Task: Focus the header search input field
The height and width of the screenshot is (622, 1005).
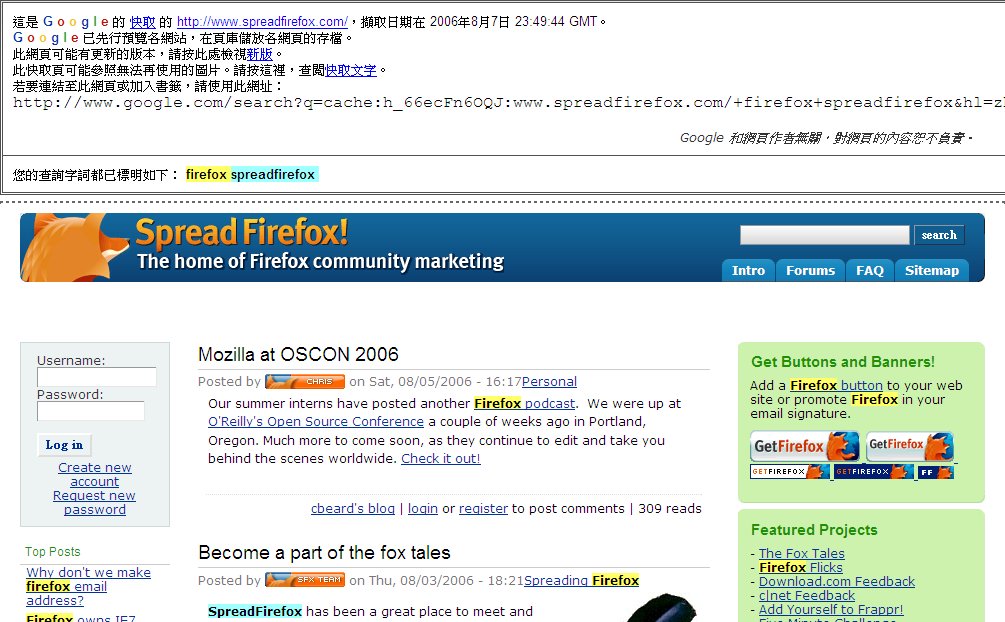Action: (x=824, y=235)
